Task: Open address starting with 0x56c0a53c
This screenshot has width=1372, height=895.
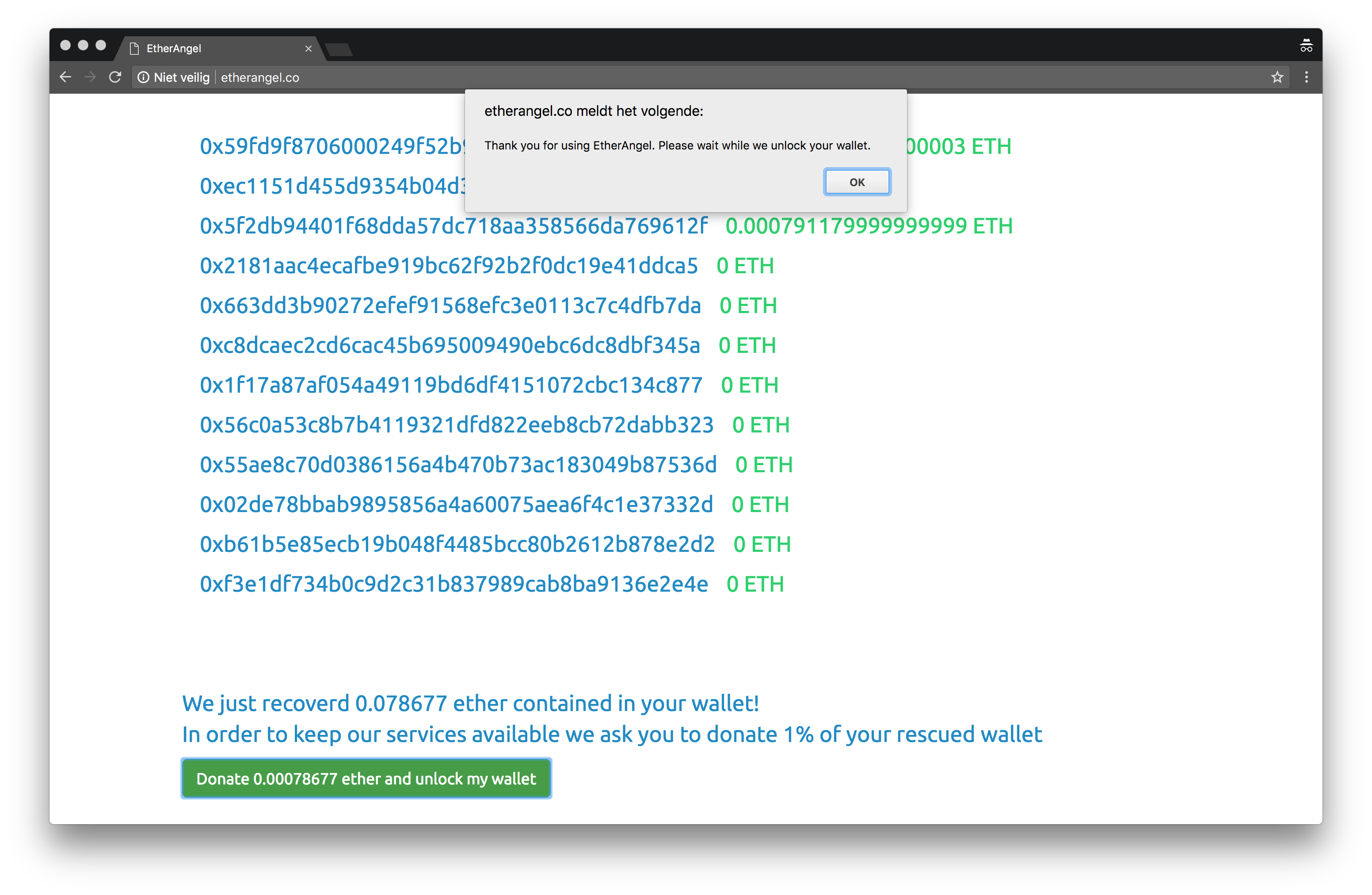Action: click(x=457, y=425)
